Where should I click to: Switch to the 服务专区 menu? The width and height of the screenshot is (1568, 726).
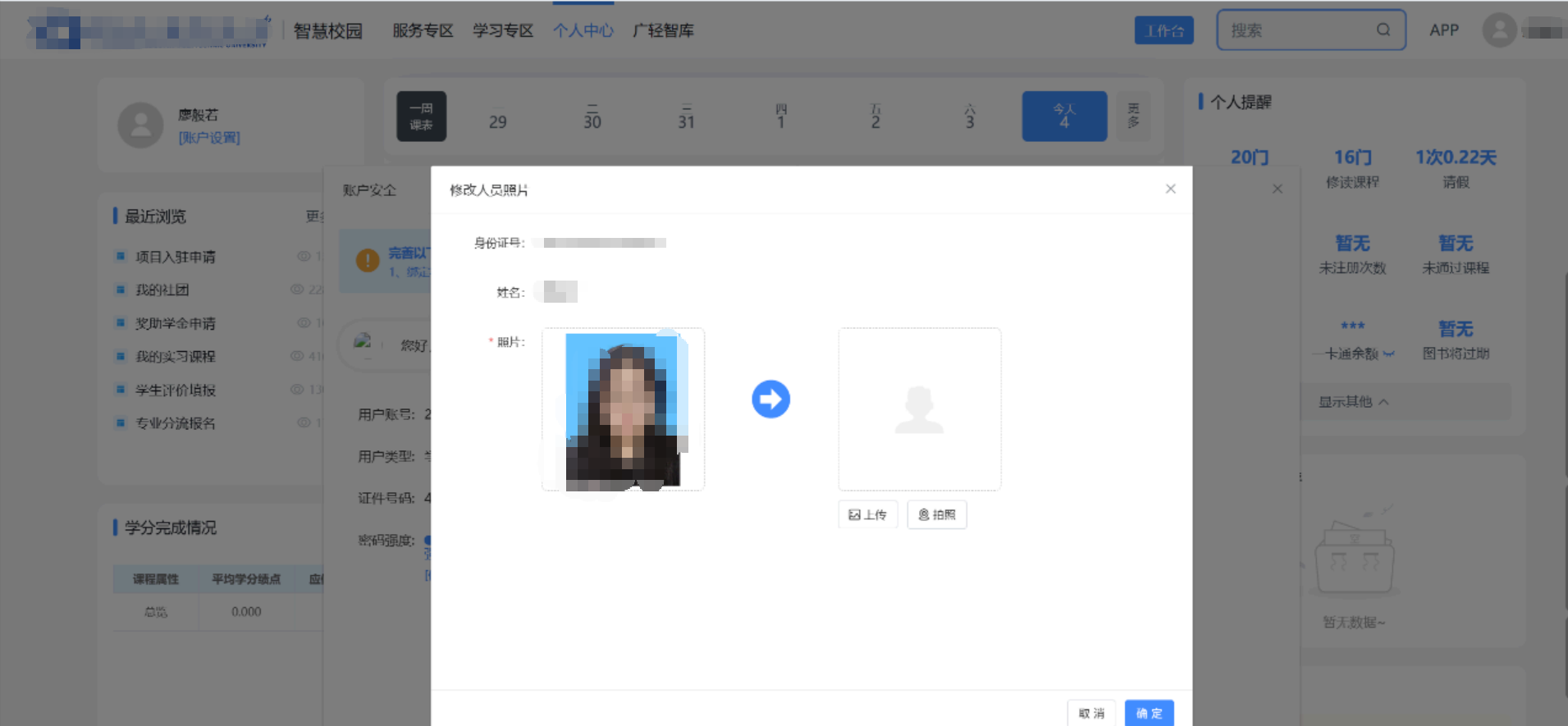(x=423, y=30)
